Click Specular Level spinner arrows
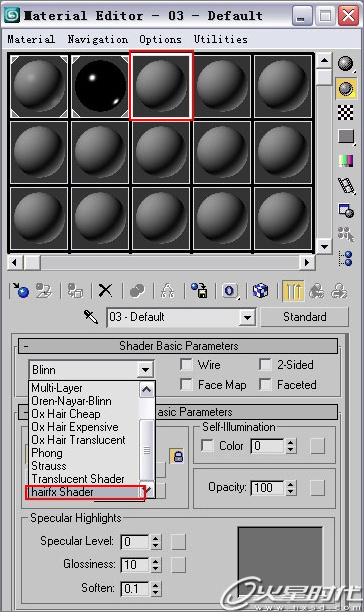This screenshot has width=364, height=612. coord(156,542)
